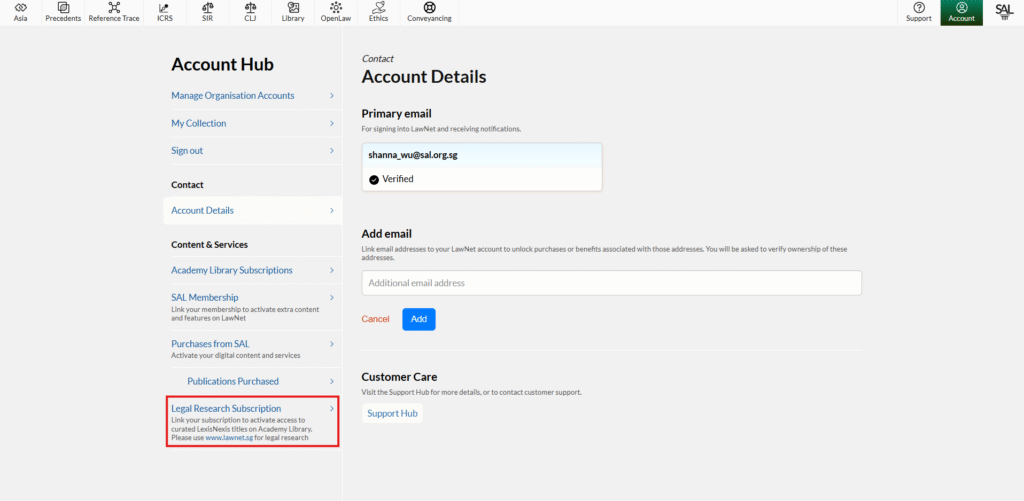Open the Support help icon
This screenshot has width=1024, height=501.
click(919, 8)
